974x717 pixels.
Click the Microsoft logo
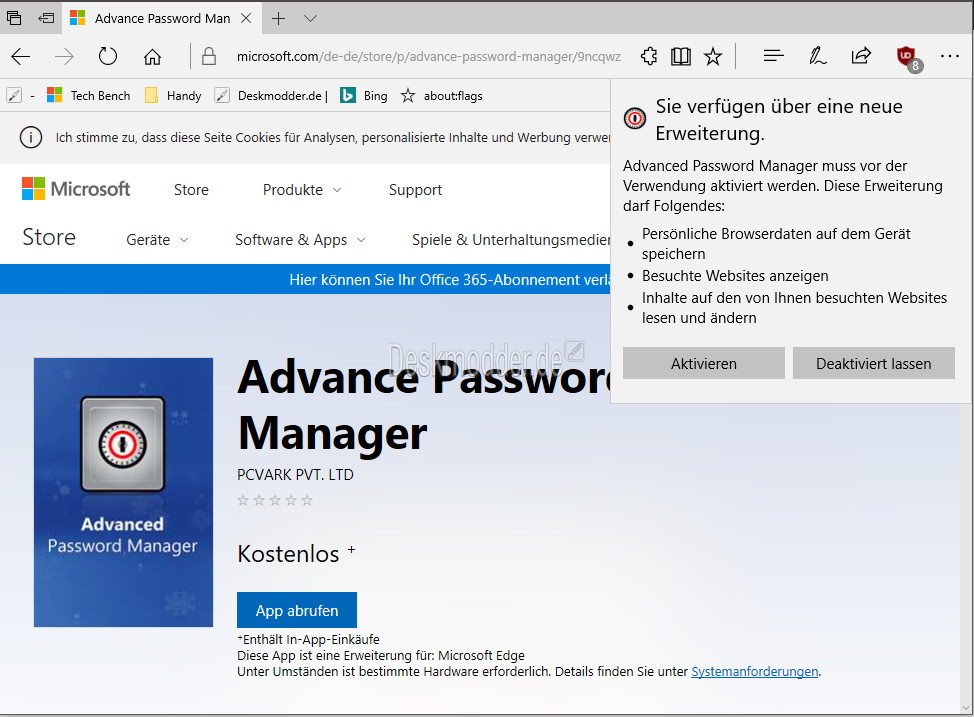[x=76, y=188]
